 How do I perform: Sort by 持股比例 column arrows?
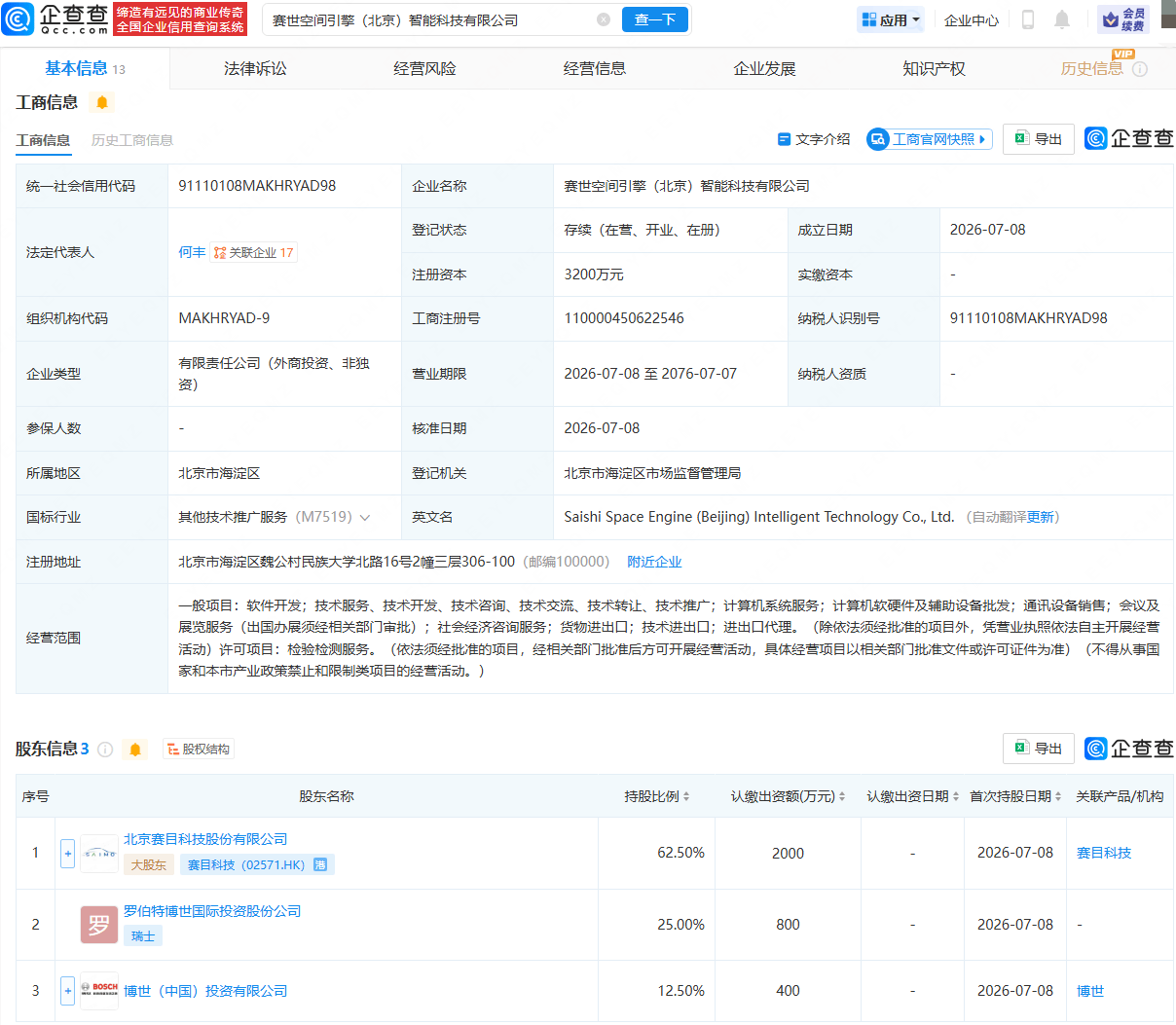[685, 796]
